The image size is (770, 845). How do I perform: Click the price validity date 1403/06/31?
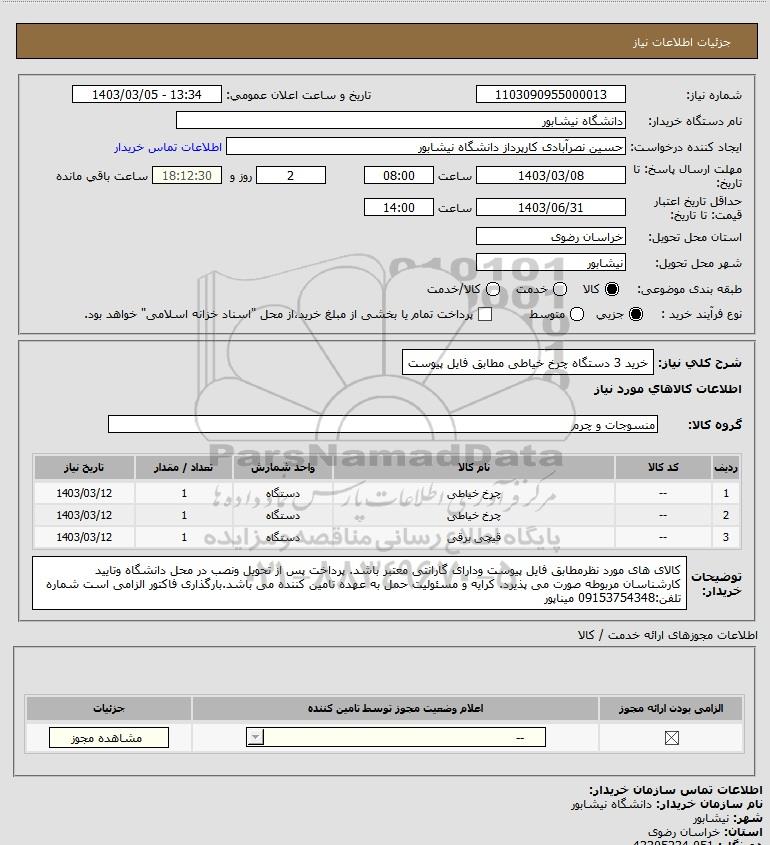click(551, 207)
